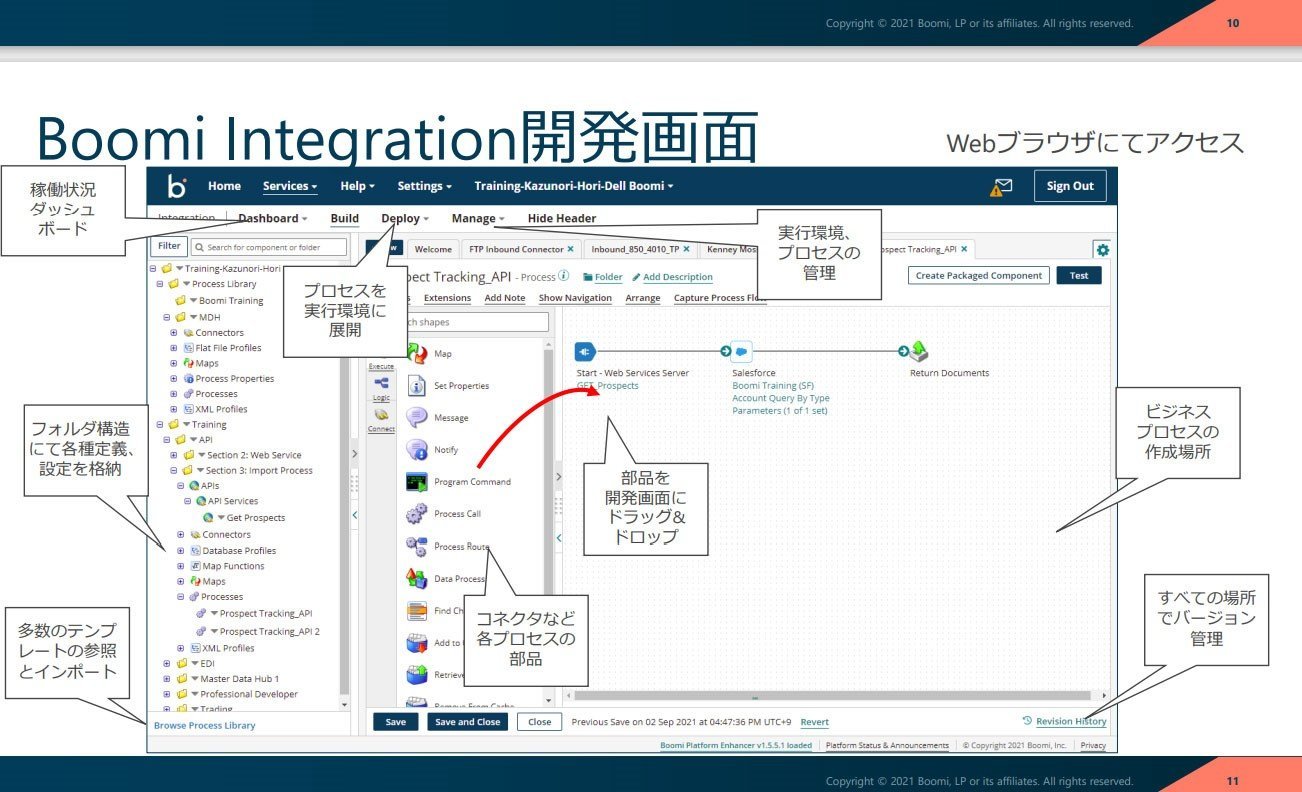Expand the Master Data Hub 1 folder
The image size is (1302, 792).
point(167,679)
